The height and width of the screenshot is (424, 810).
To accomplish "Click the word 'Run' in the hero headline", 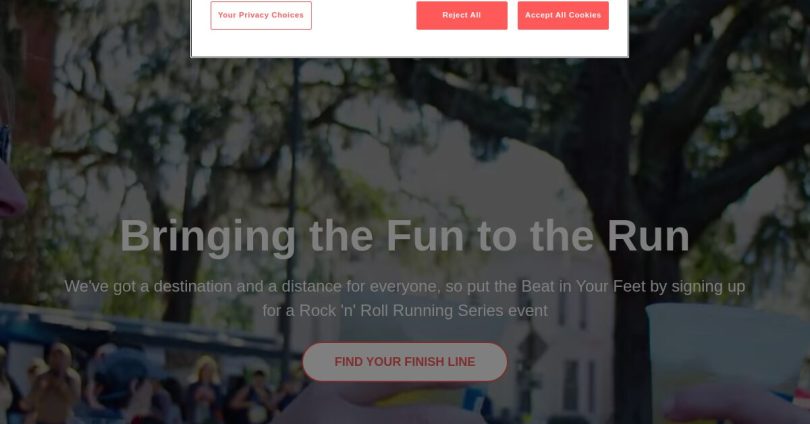I will (x=648, y=237).
